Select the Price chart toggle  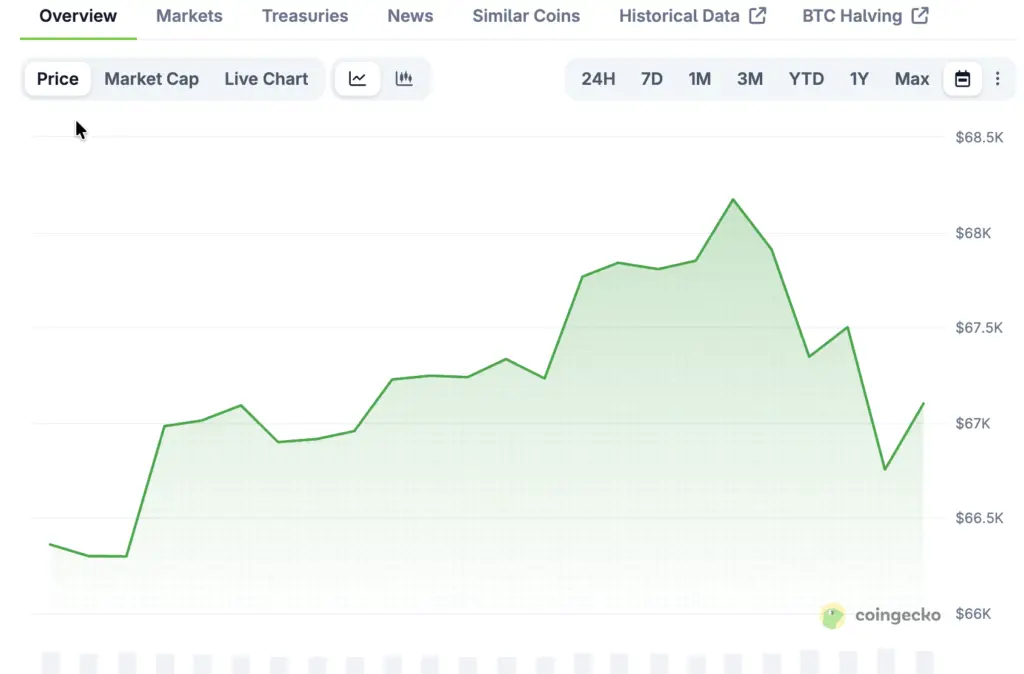click(58, 79)
